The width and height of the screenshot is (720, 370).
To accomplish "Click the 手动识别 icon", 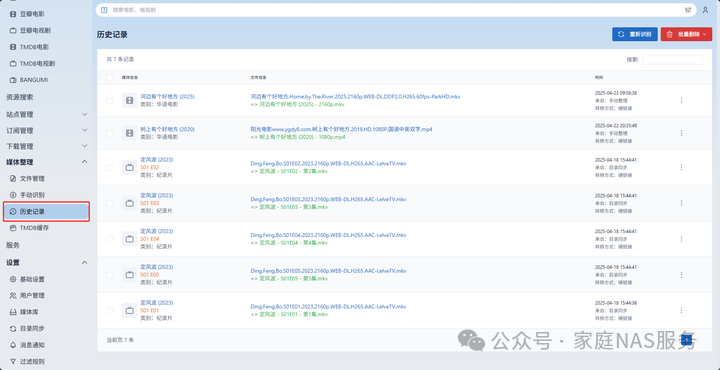I will [x=13, y=195].
